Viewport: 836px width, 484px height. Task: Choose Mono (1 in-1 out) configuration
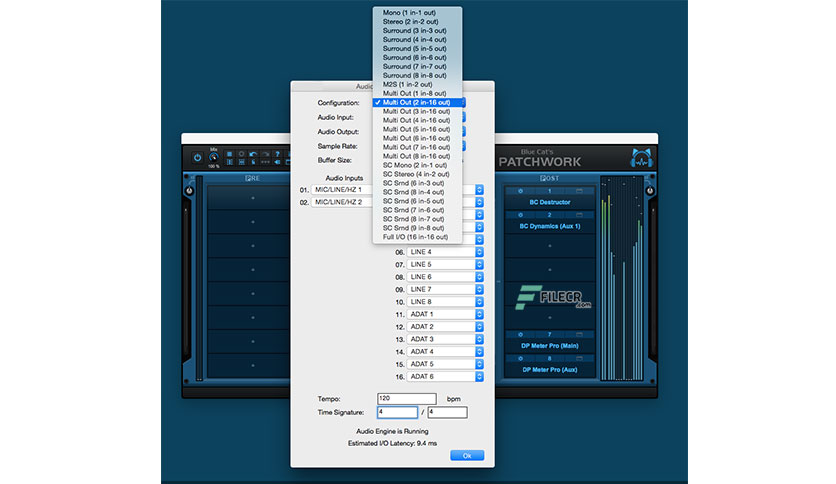coord(417,12)
